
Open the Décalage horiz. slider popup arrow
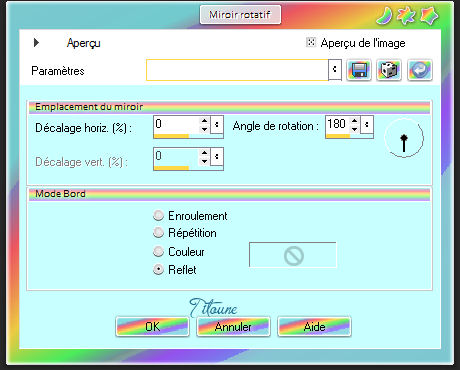click(217, 125)
